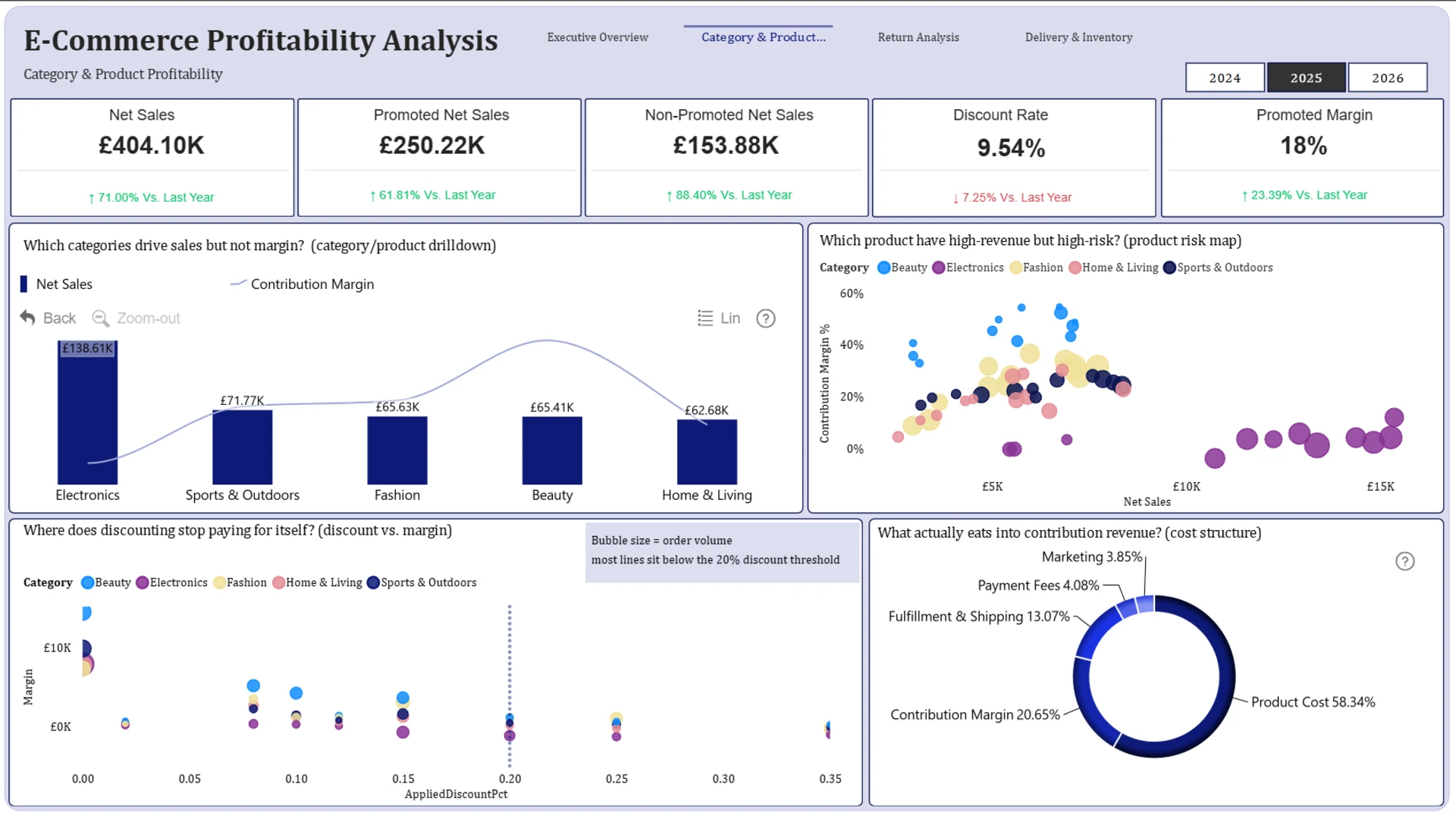Click the Beauty bar in sales chart
Image resolution: width=1456 pixels, height=819 pixels.
552,450
